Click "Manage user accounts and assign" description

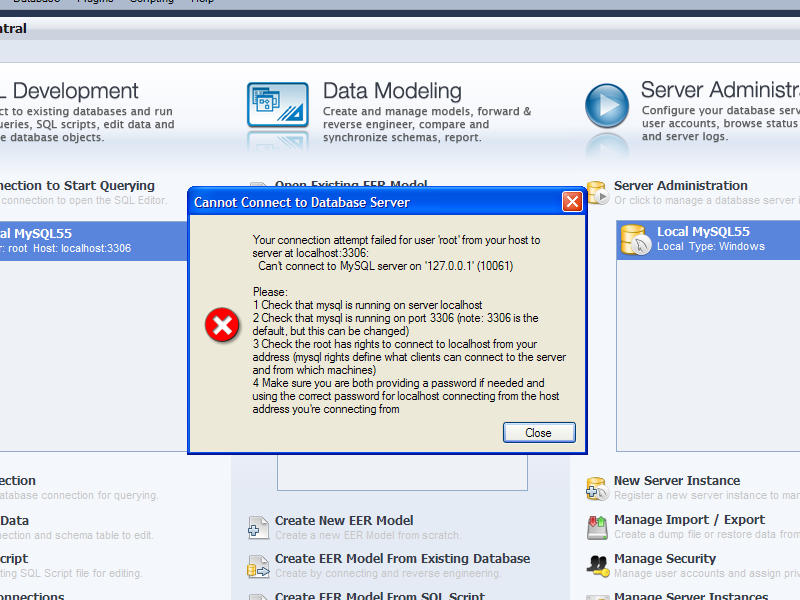[x=707, y=573]
